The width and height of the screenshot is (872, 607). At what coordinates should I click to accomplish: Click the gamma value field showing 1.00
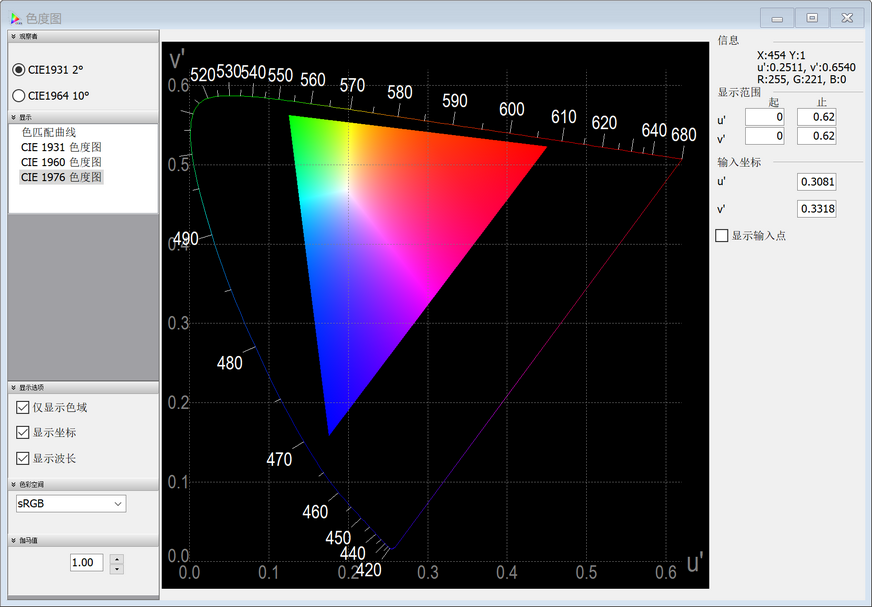point(87,562)
